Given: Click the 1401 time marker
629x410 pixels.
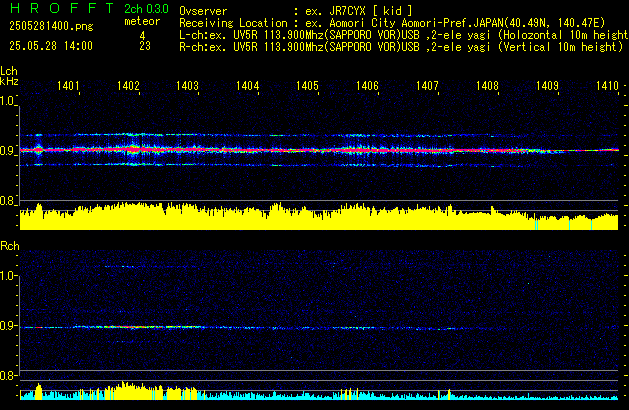Looking at the screenshot, I should click(68, 86).
